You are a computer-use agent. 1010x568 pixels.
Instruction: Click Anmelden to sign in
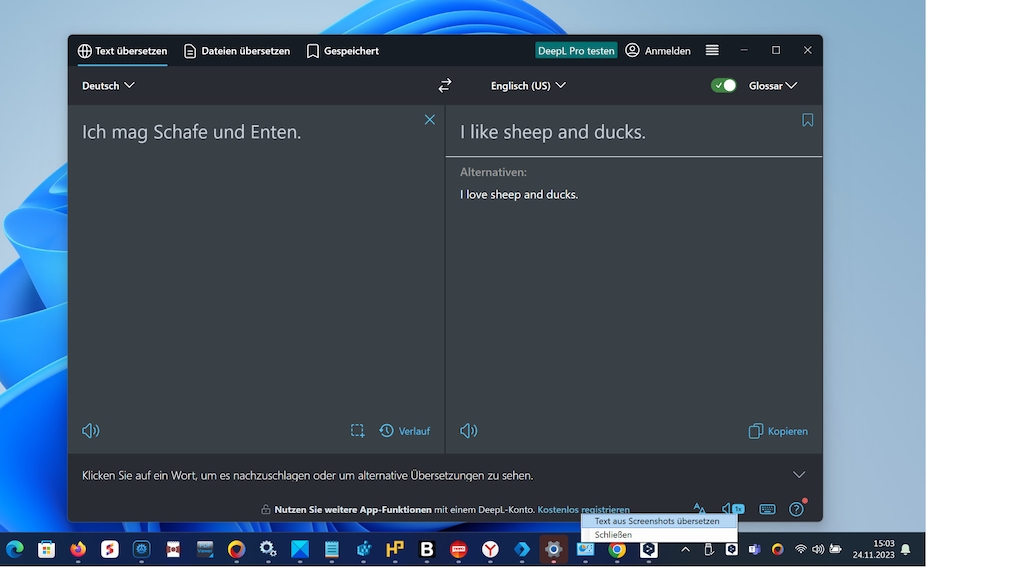pyautogui.click(x=658, y=50)
